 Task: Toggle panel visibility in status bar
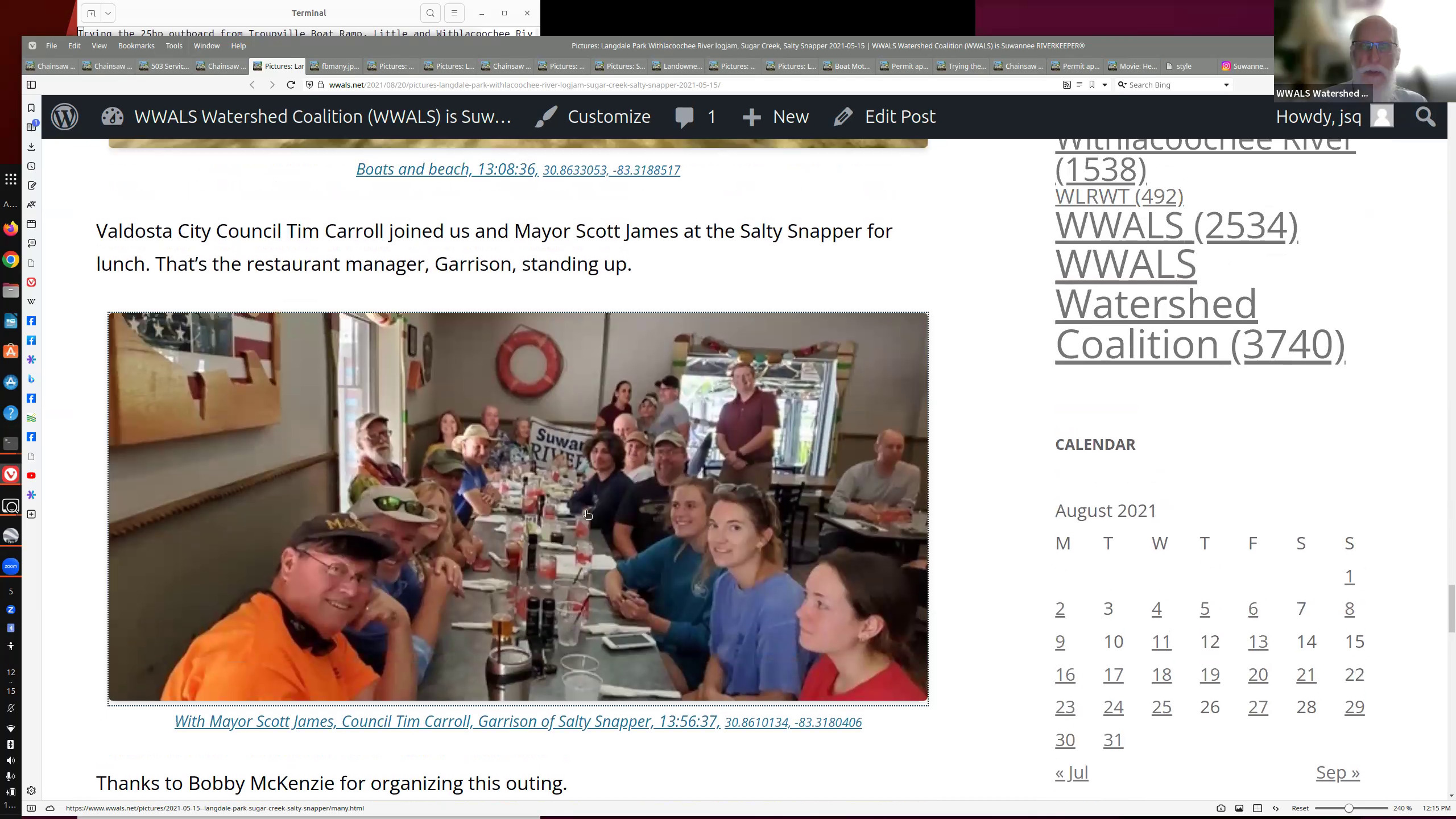tap(31, 808)
